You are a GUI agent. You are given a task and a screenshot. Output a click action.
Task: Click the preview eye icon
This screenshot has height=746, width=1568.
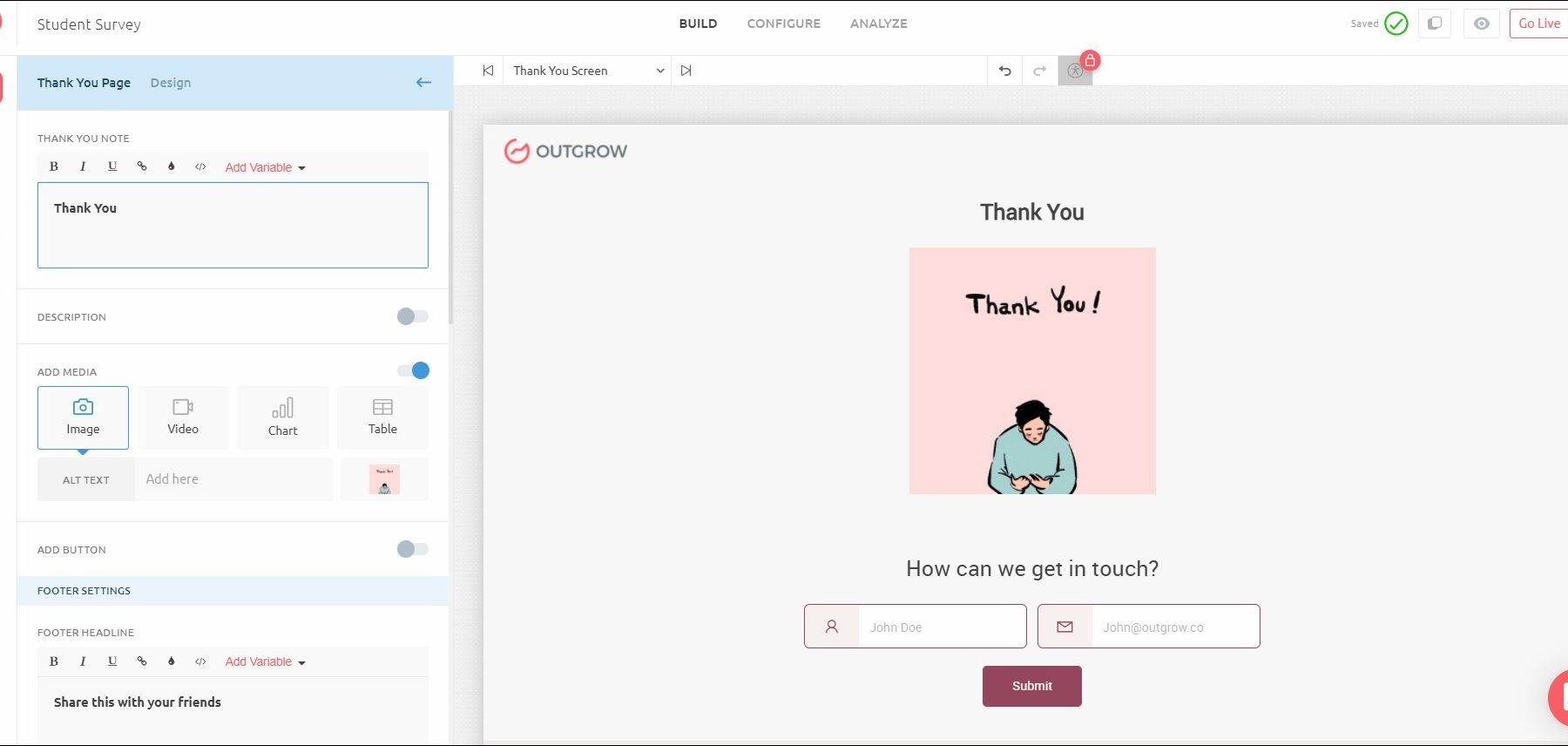[x=1481, y=24]
